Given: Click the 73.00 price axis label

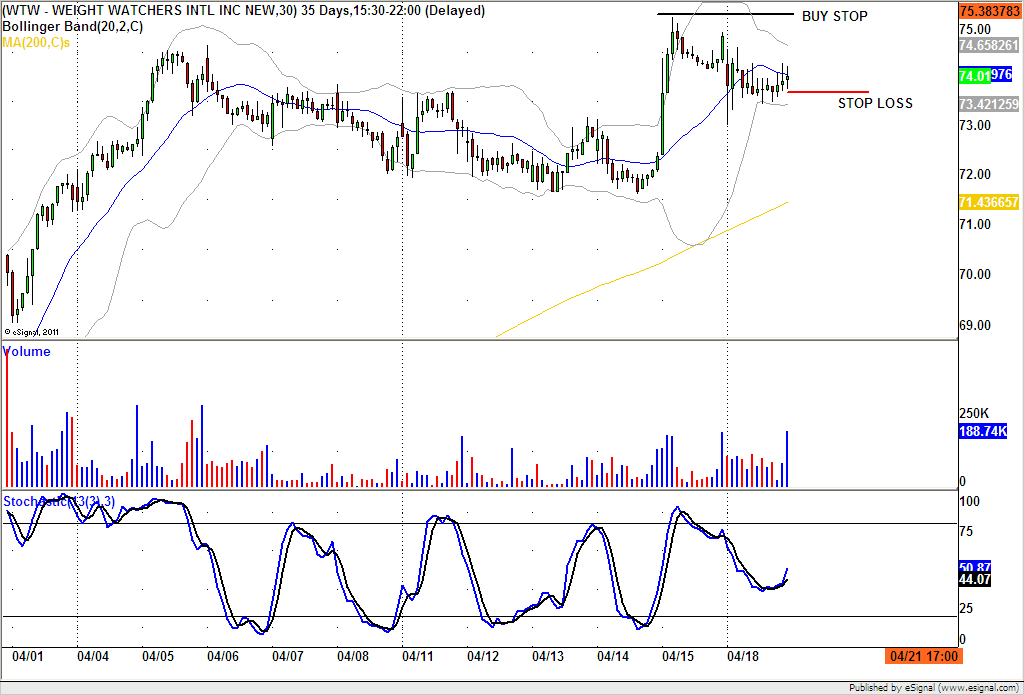Looking at the screenshot, I should click(976, 125).
